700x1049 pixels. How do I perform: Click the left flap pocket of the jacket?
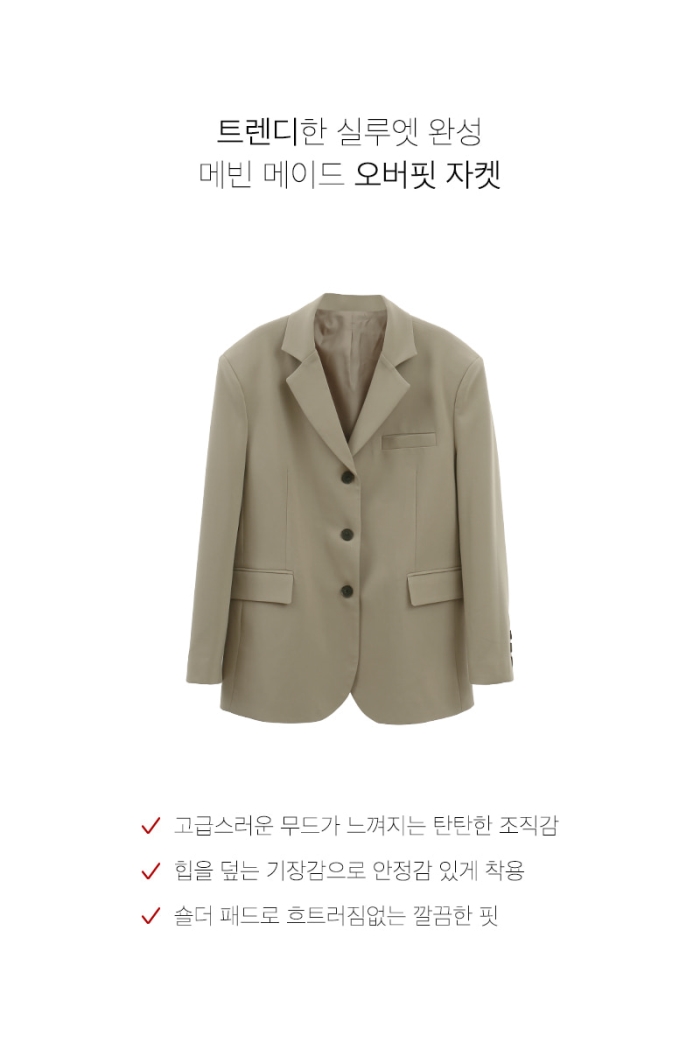(264, 587)
